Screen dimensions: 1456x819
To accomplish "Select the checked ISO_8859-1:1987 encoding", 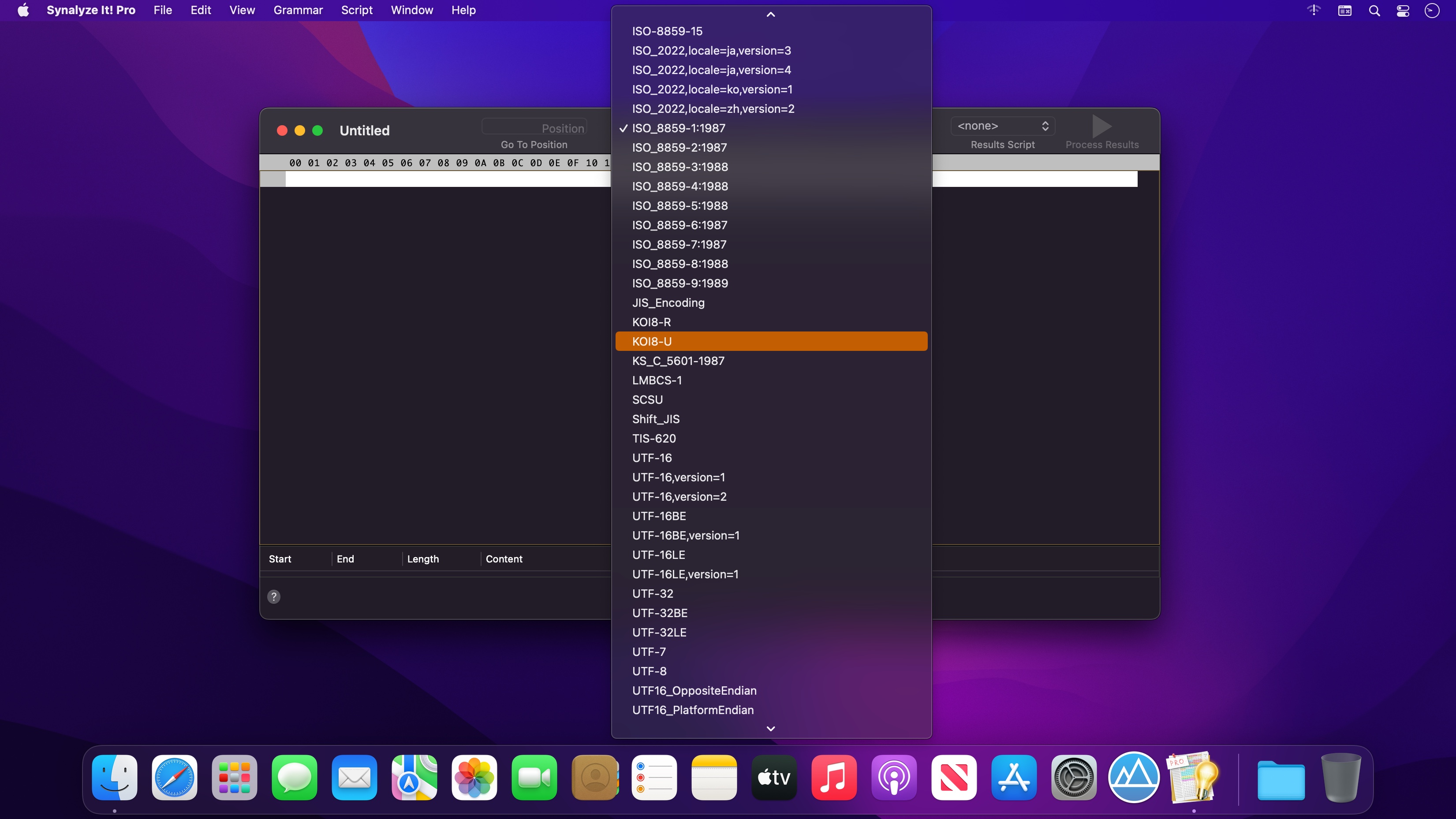I will (x=771, y=128).
